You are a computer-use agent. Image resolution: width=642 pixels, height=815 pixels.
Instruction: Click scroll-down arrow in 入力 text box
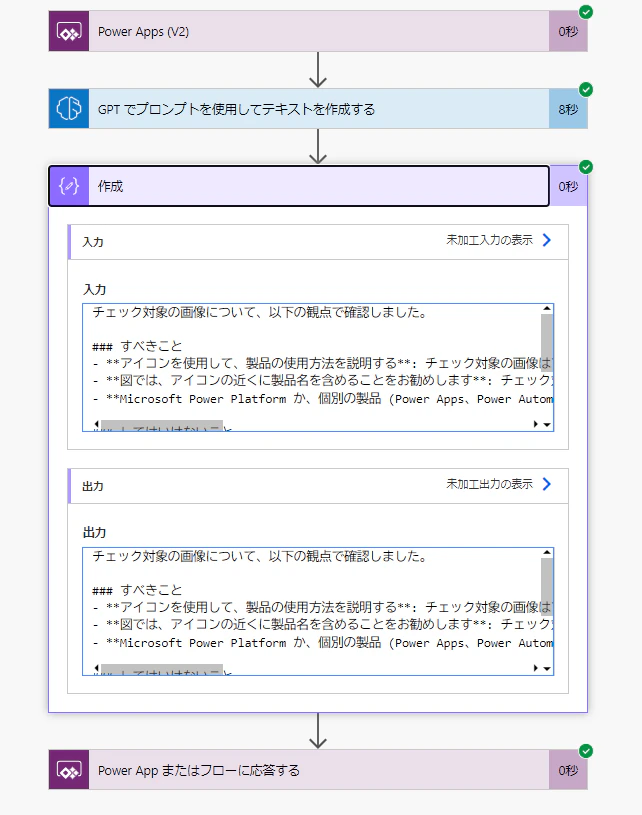pos(547,425)
